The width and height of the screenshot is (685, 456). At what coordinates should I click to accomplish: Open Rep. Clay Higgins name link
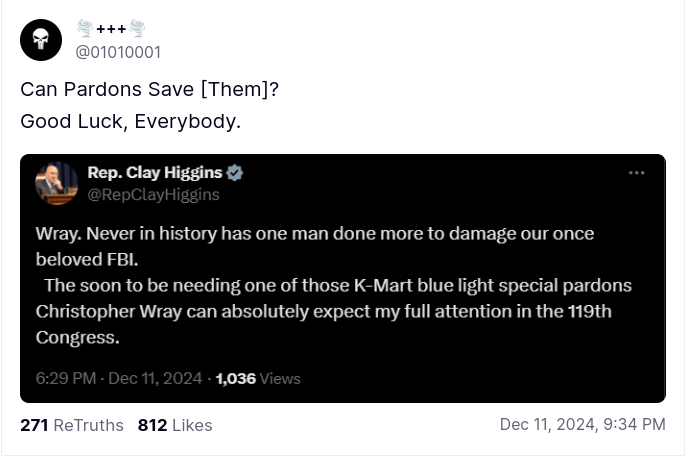(155, 173)
